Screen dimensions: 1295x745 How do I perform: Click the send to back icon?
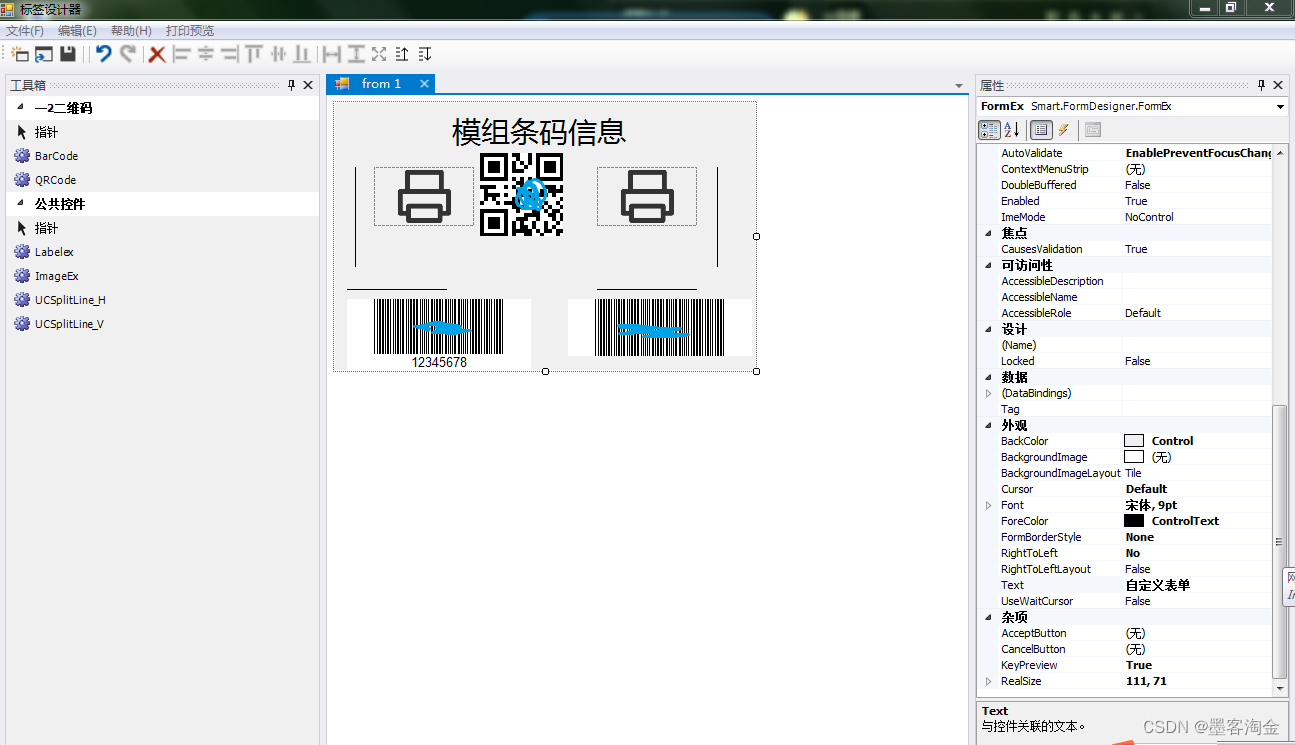(425, 54)
